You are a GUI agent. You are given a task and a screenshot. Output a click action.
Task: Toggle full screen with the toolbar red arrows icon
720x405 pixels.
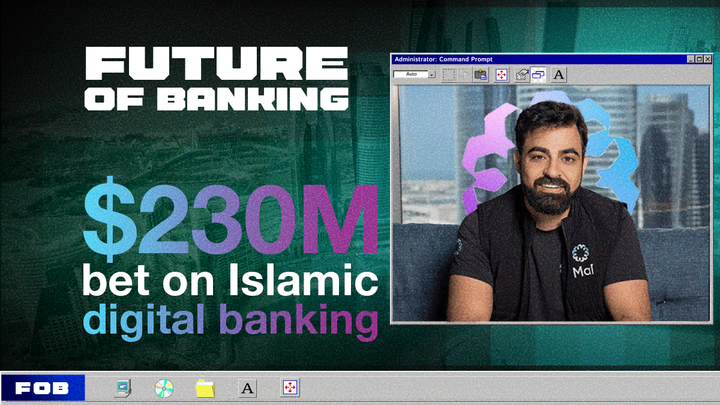pyautogui.click(x=501, y=74)
